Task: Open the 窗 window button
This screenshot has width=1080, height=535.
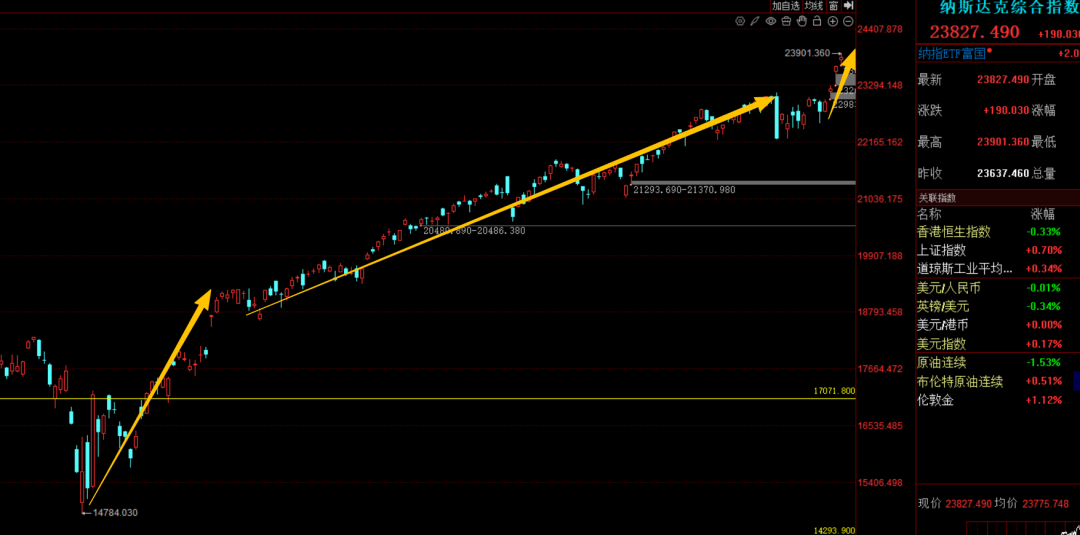Action: tap(833, 6)
